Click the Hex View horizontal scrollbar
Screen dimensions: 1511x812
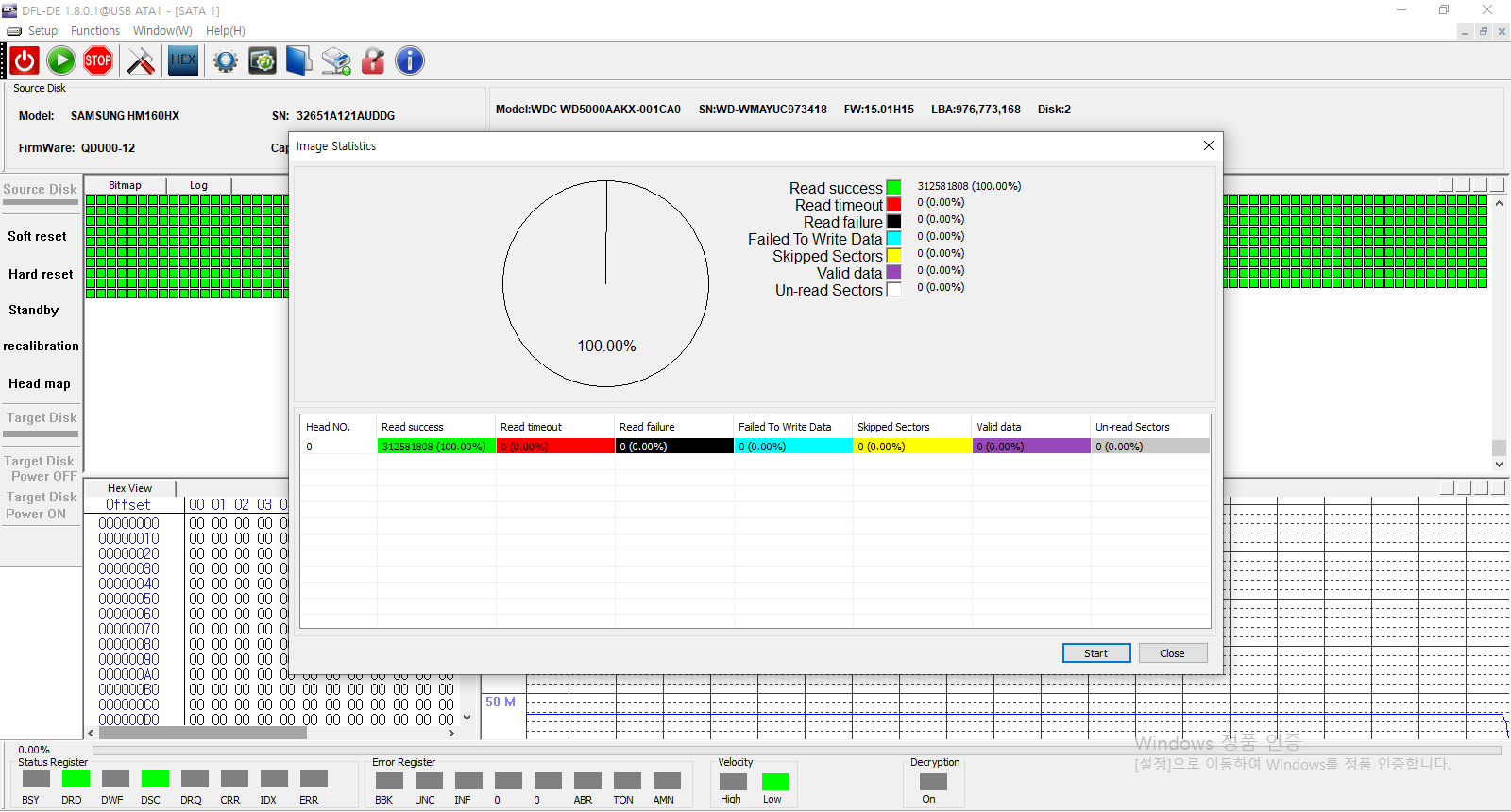pyautogui.click(x=203, y=733)
